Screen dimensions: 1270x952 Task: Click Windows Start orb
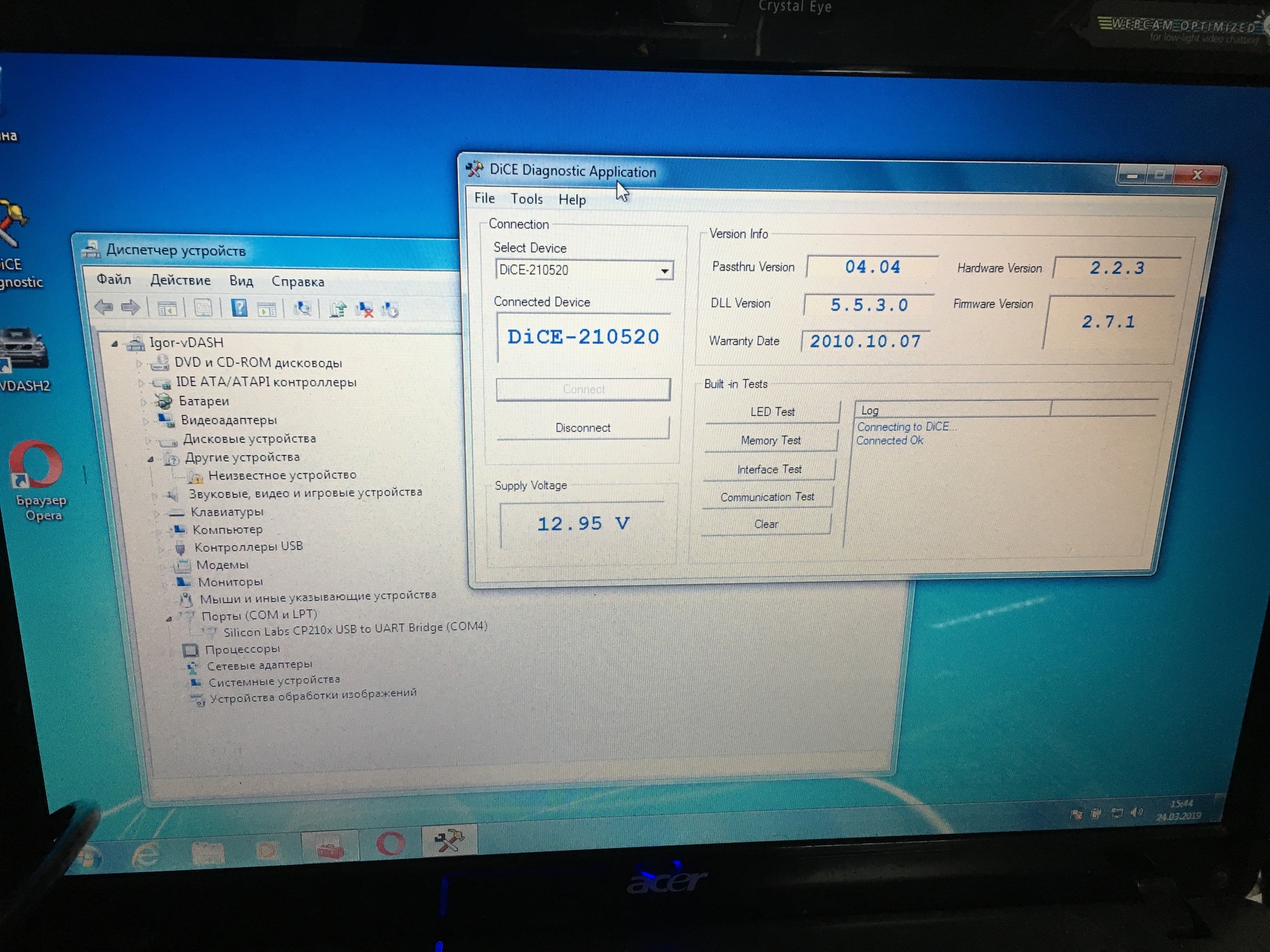(x=88, y=858)
